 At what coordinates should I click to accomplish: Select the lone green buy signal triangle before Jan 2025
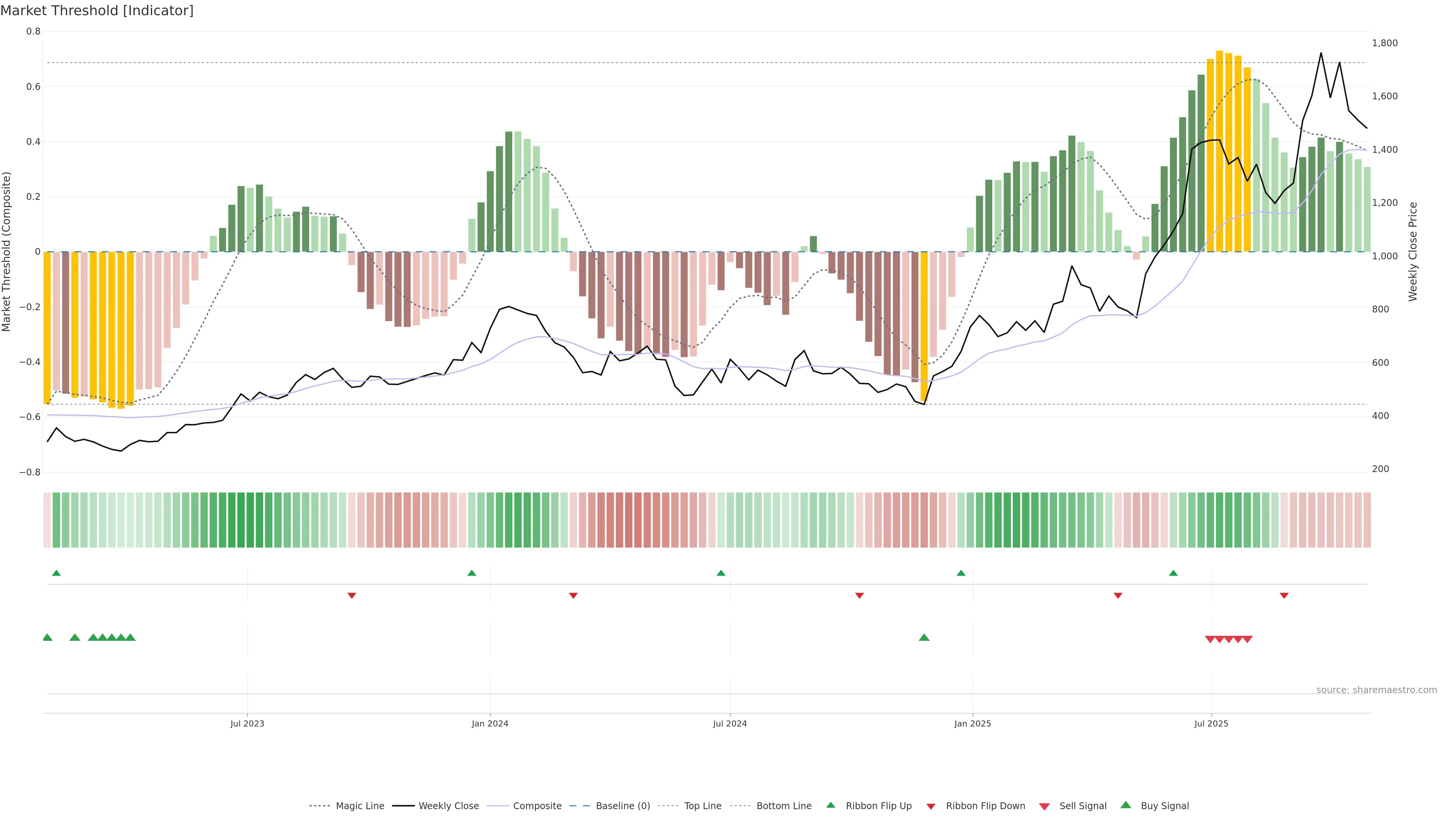click(x=924, y=637)
